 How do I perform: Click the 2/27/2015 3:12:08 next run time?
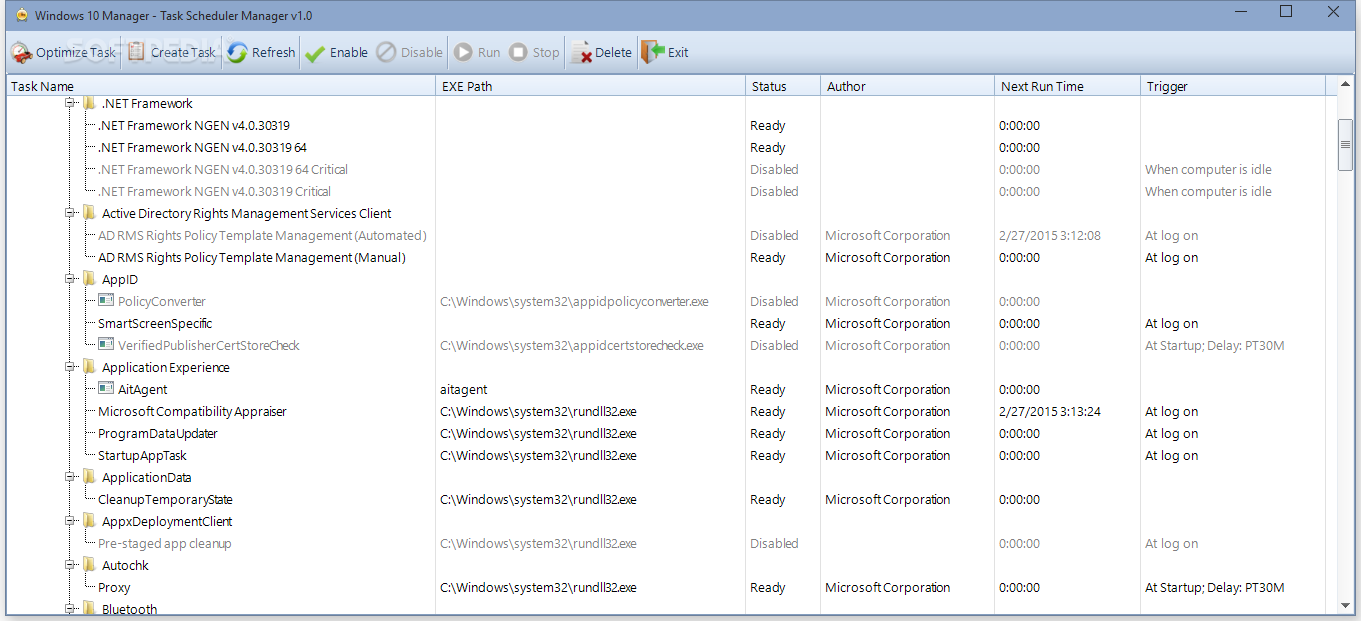click(1049, 235)
